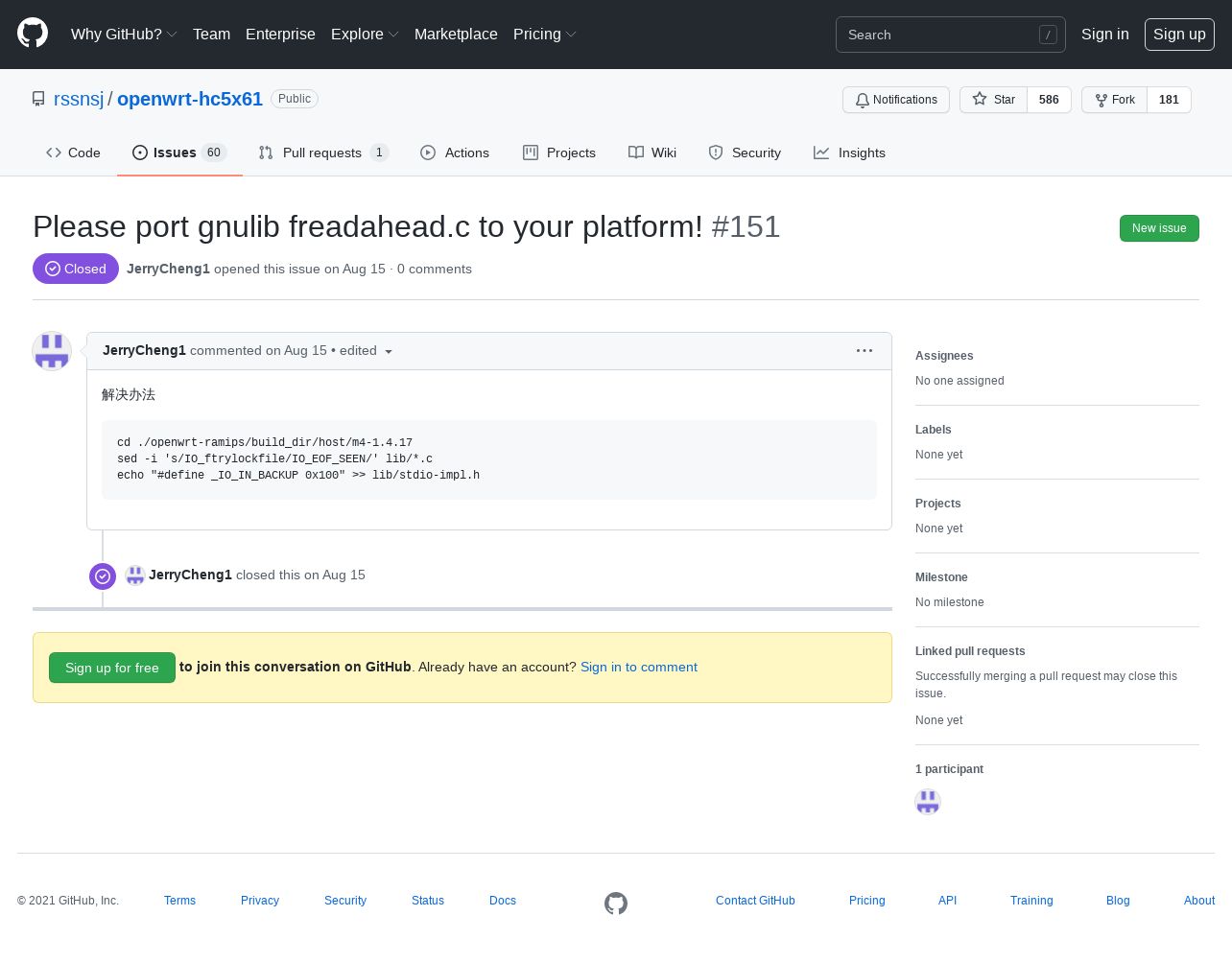The height and width of the screenshot is (963, 1232).
Task: Switch to the Code tab
Action: (73, 153)
